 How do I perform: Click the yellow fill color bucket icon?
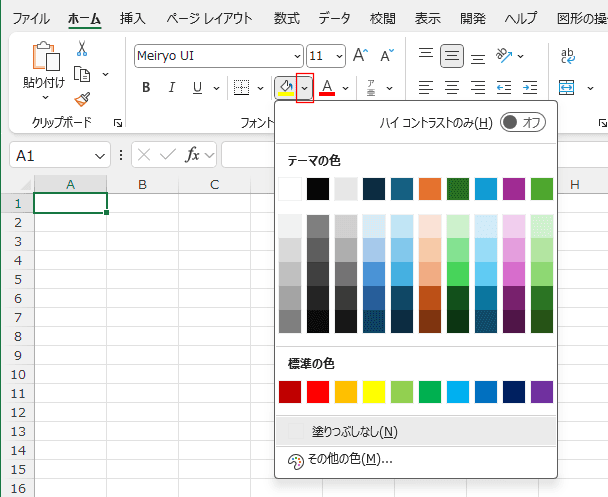(x=285, y=88)
